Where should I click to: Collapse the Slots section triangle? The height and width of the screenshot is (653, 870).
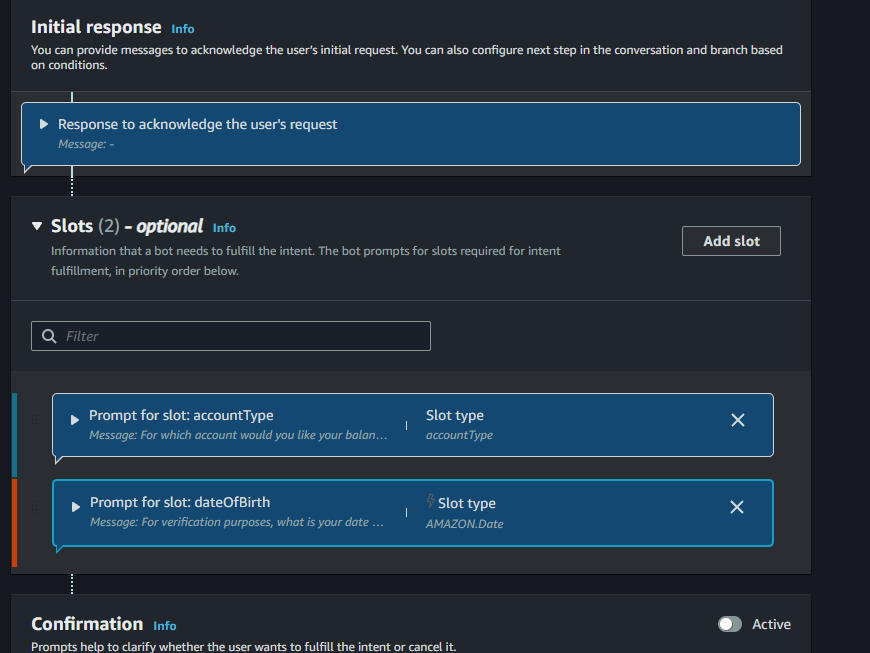(38, 226)
